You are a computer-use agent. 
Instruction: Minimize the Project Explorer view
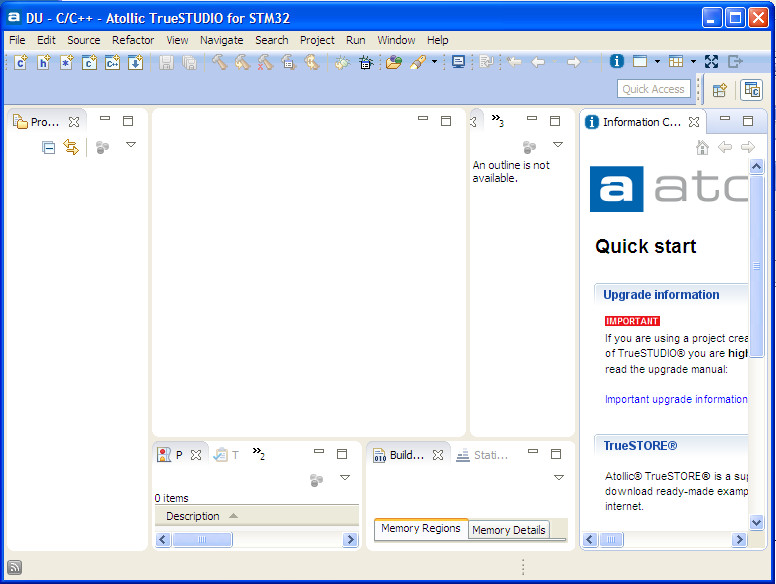(105, 119)
